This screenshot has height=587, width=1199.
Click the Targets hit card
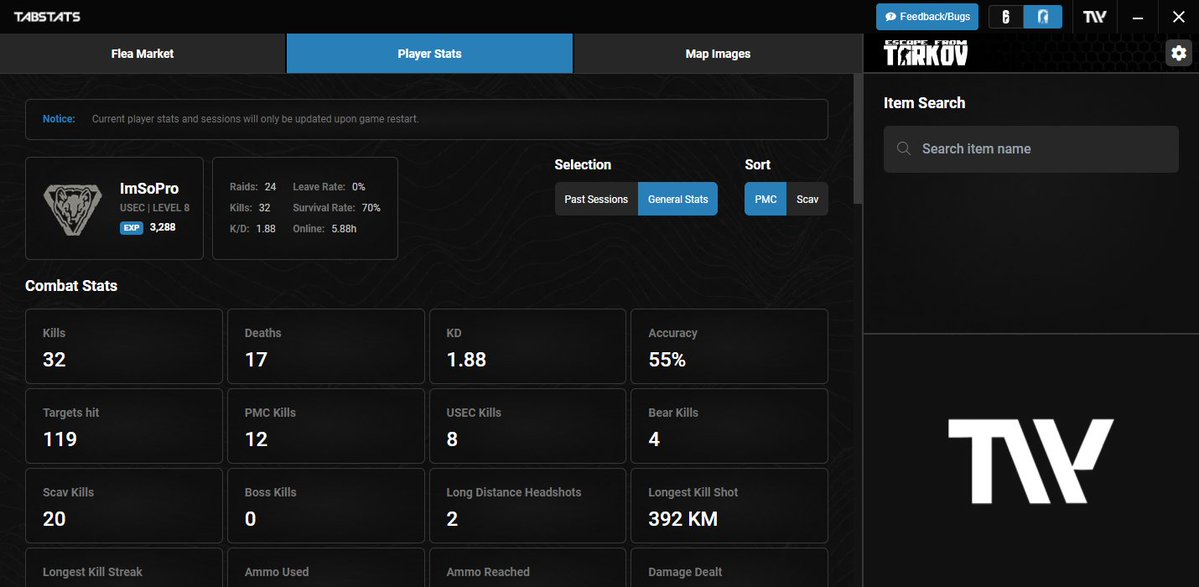(124, 426)
